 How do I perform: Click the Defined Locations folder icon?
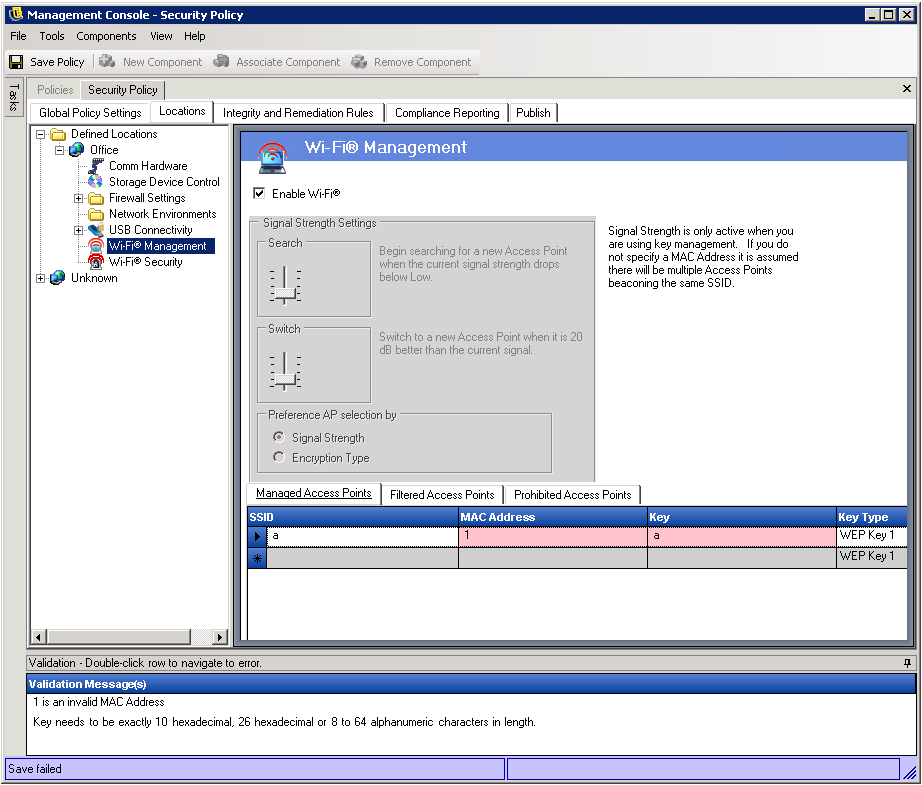pos(58,134)
